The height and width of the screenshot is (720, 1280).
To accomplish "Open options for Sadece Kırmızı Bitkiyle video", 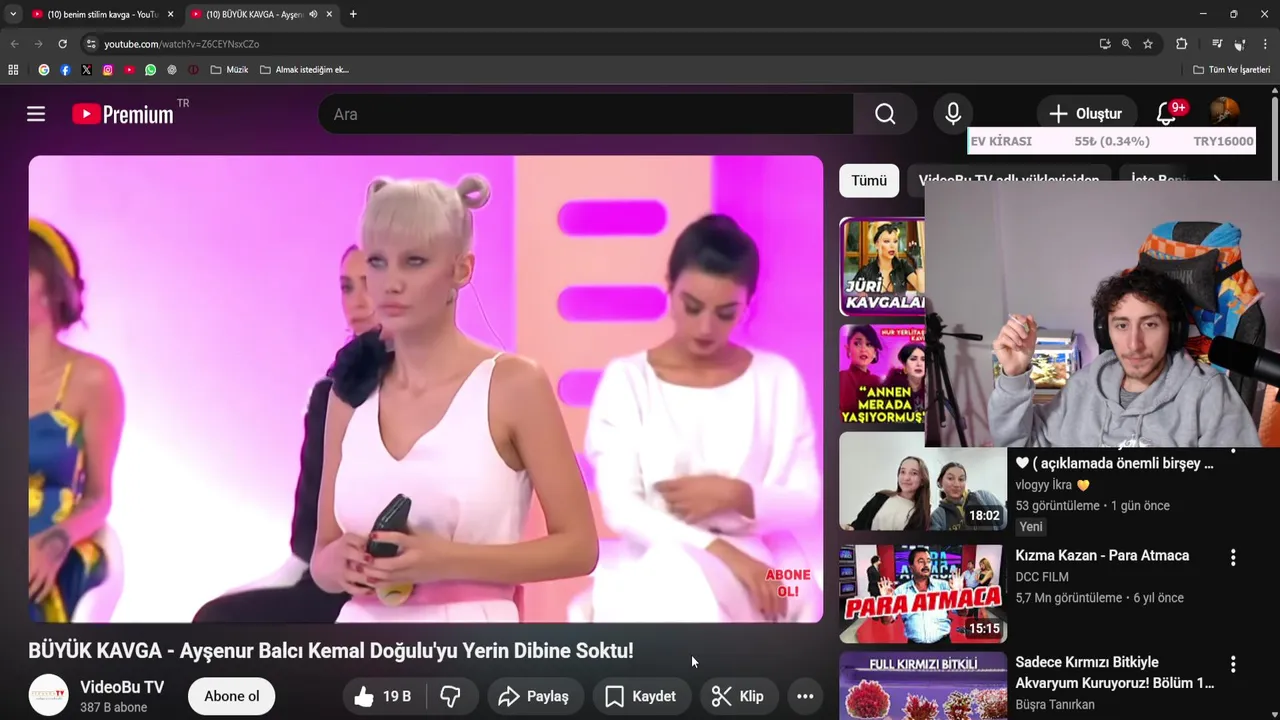I will click(x=1233, y=664).
